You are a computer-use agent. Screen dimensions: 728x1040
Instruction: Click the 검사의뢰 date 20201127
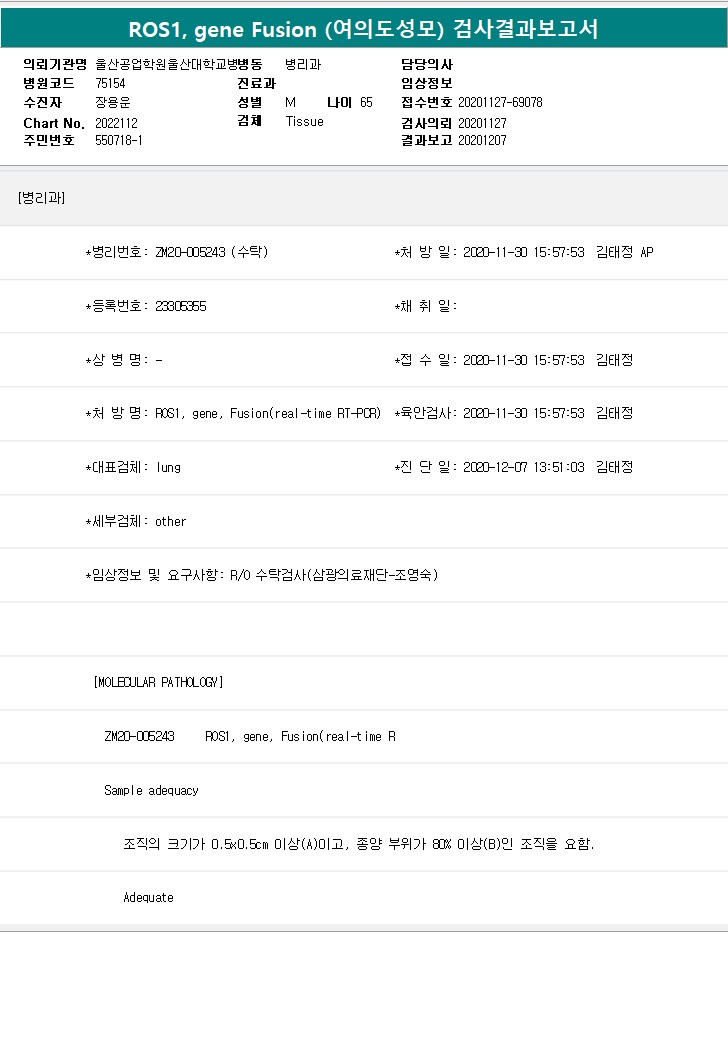click(x=482, y=122)
